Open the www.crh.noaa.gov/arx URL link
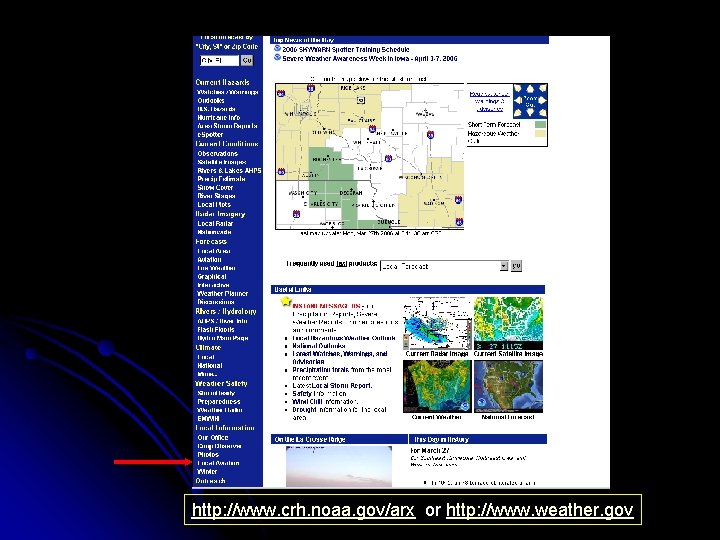720x540 pixels. click(x=303, y=510)
